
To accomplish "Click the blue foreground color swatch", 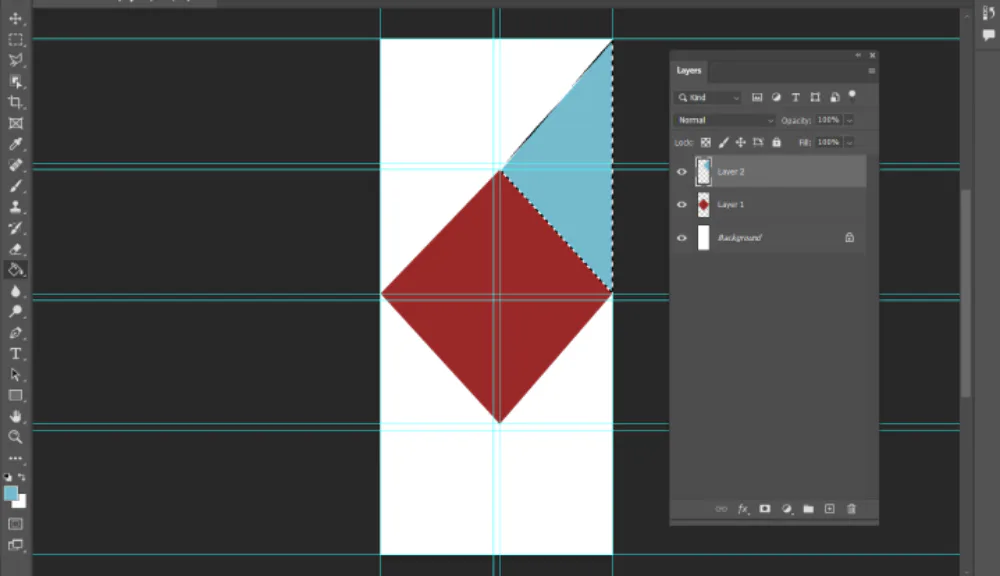I will [x=11, y=493].
